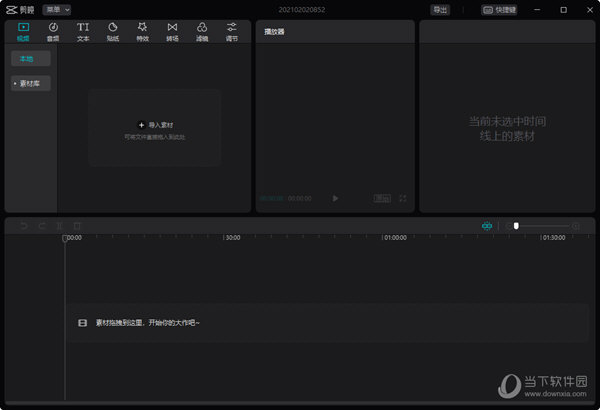The image size is (600, 410).
Task: Select the 贴纸 (Stickers) icon
Action: pos(113,31)
